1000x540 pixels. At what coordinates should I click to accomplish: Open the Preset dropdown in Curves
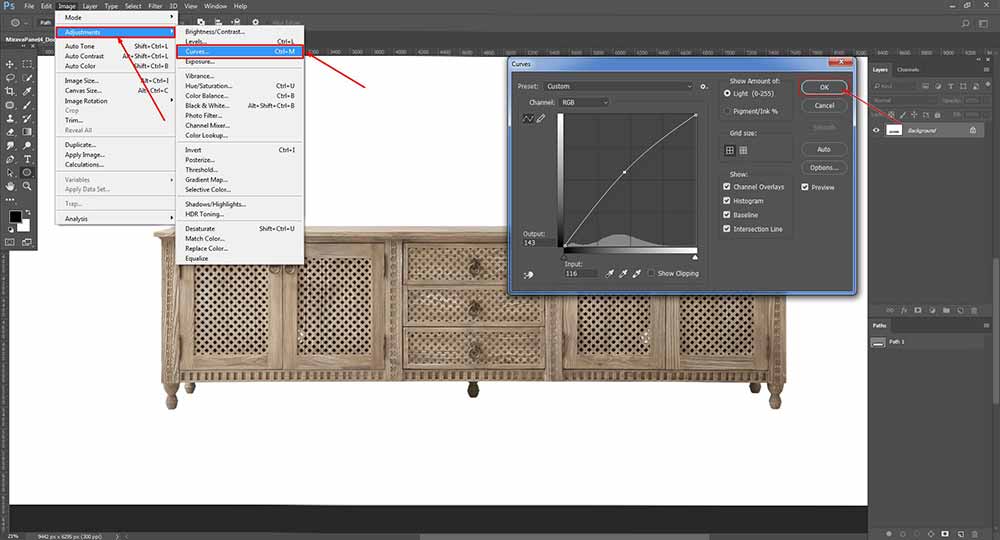point(618,87)
